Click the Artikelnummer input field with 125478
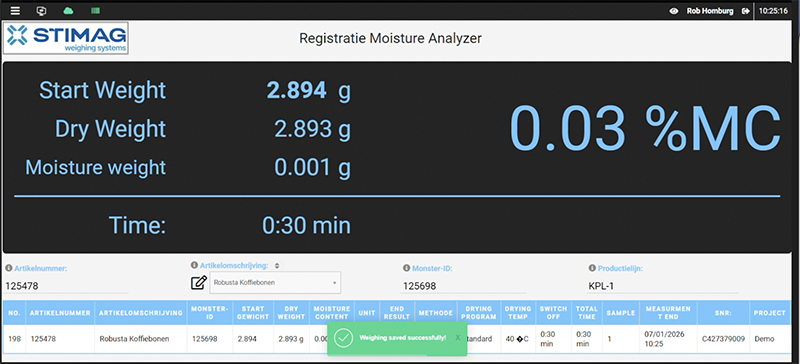The height and width of the screenshot is (364, 800). coord(66,286)
